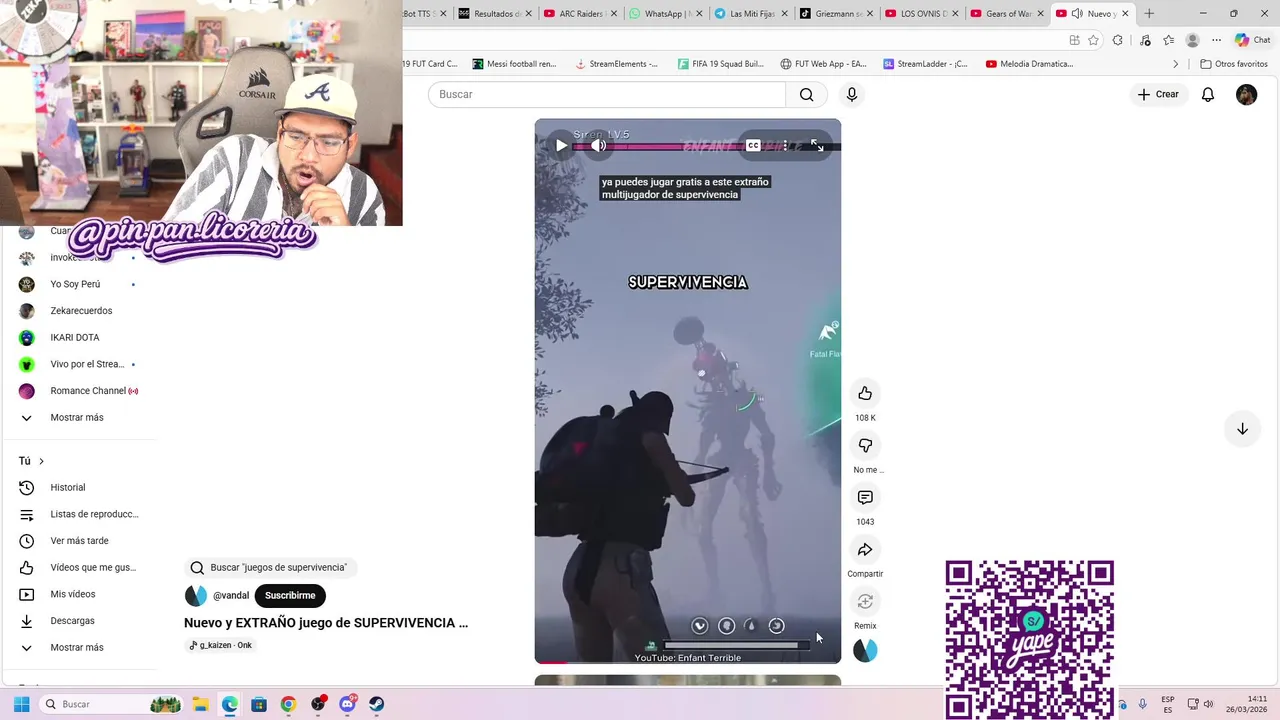Open the Windows Start menu

coord(21,704)
